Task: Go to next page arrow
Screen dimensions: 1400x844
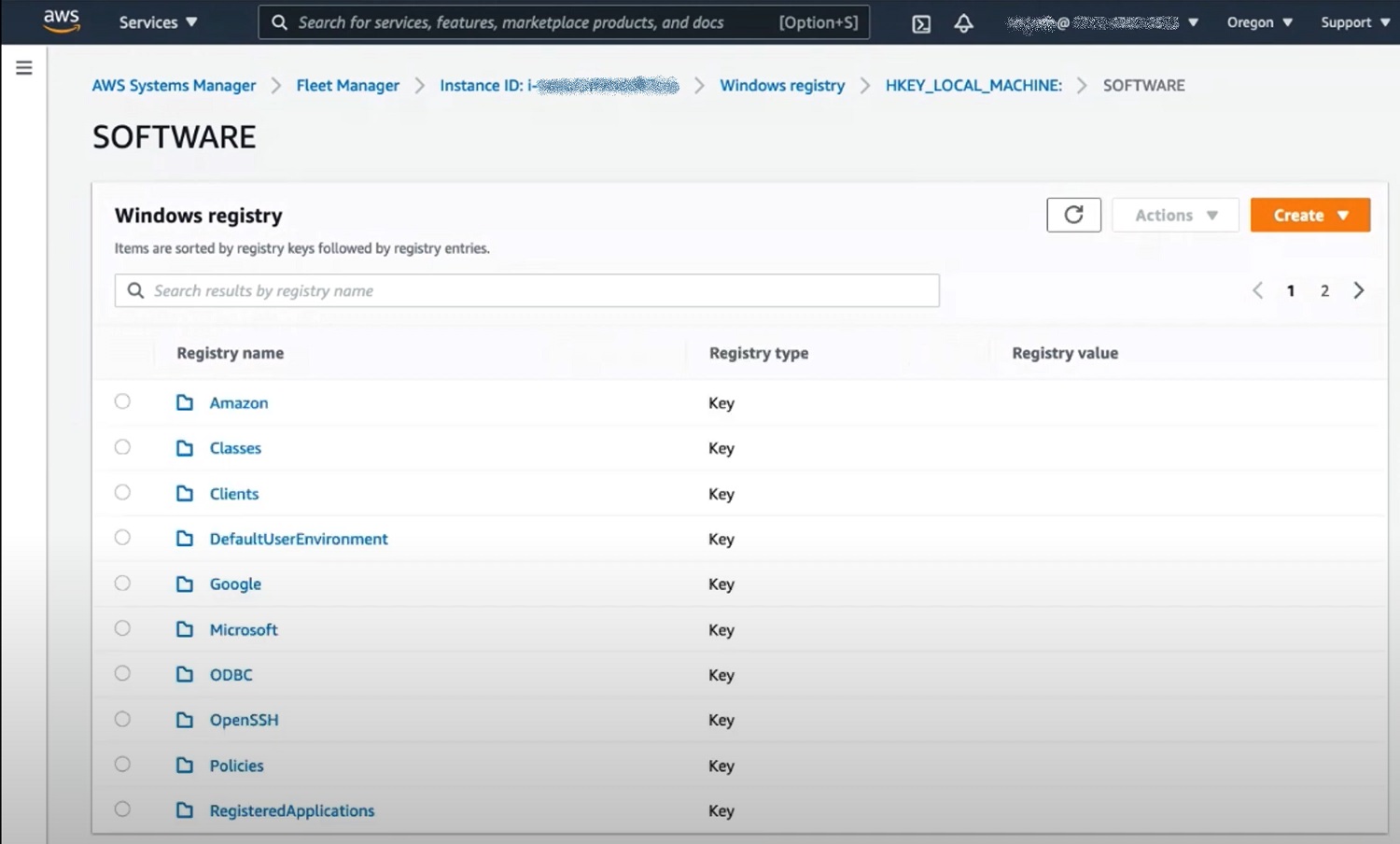Action: click(1359, 290)
